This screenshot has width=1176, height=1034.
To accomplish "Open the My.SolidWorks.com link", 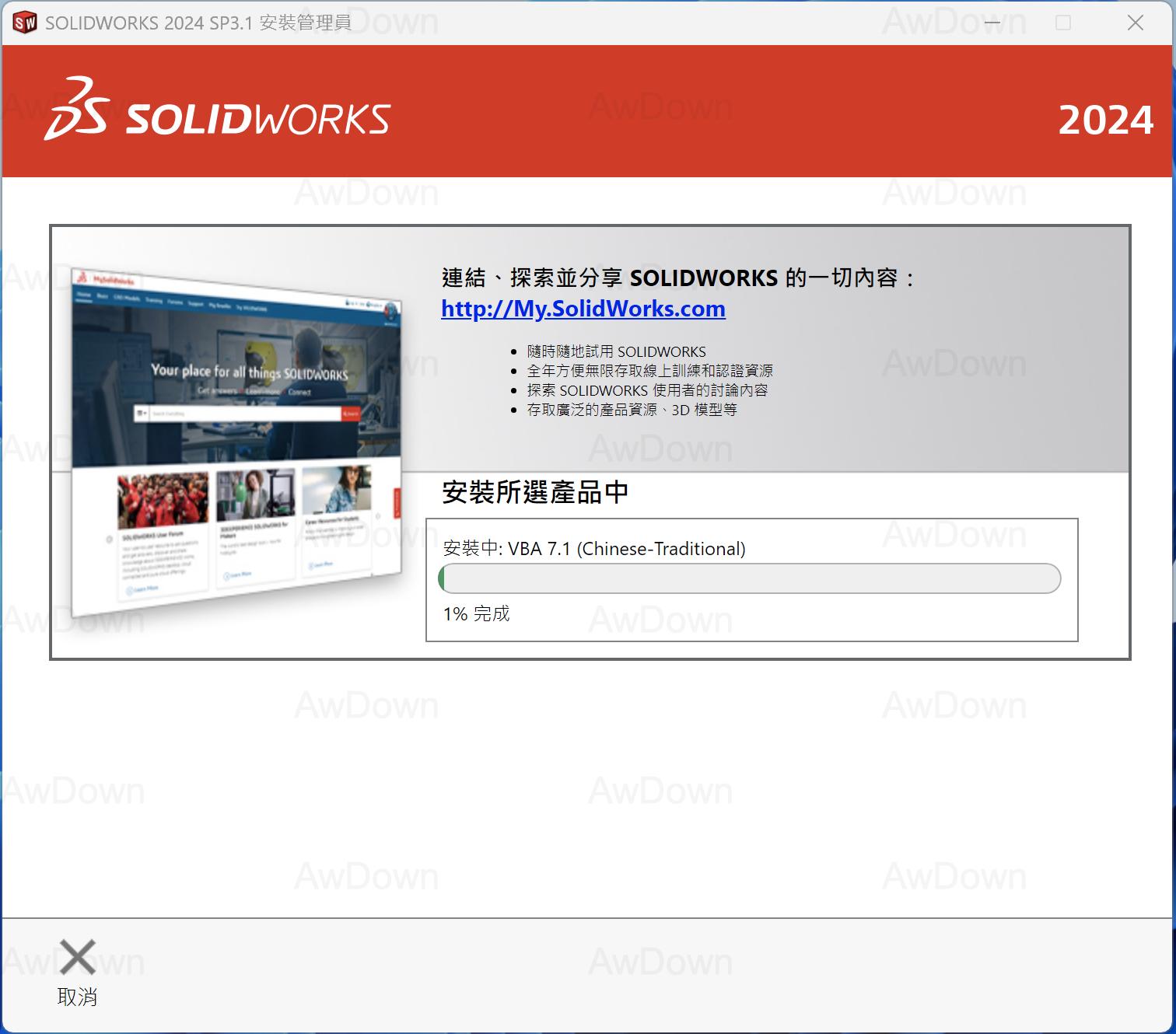I will click(583, 309).
